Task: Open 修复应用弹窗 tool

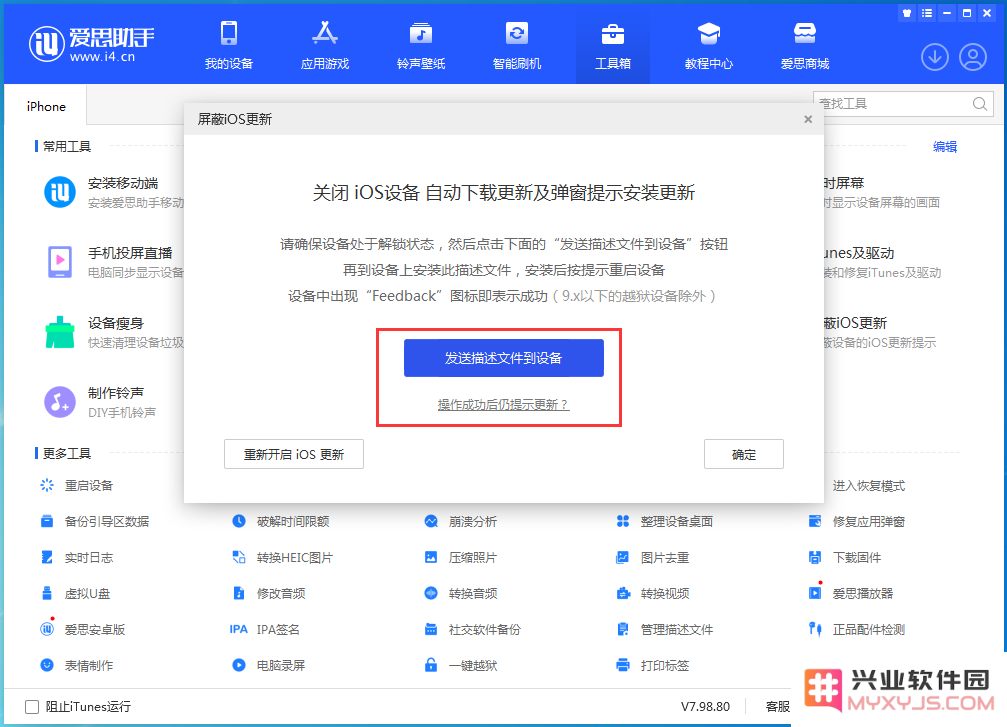Action: click(x=857, y=521)
